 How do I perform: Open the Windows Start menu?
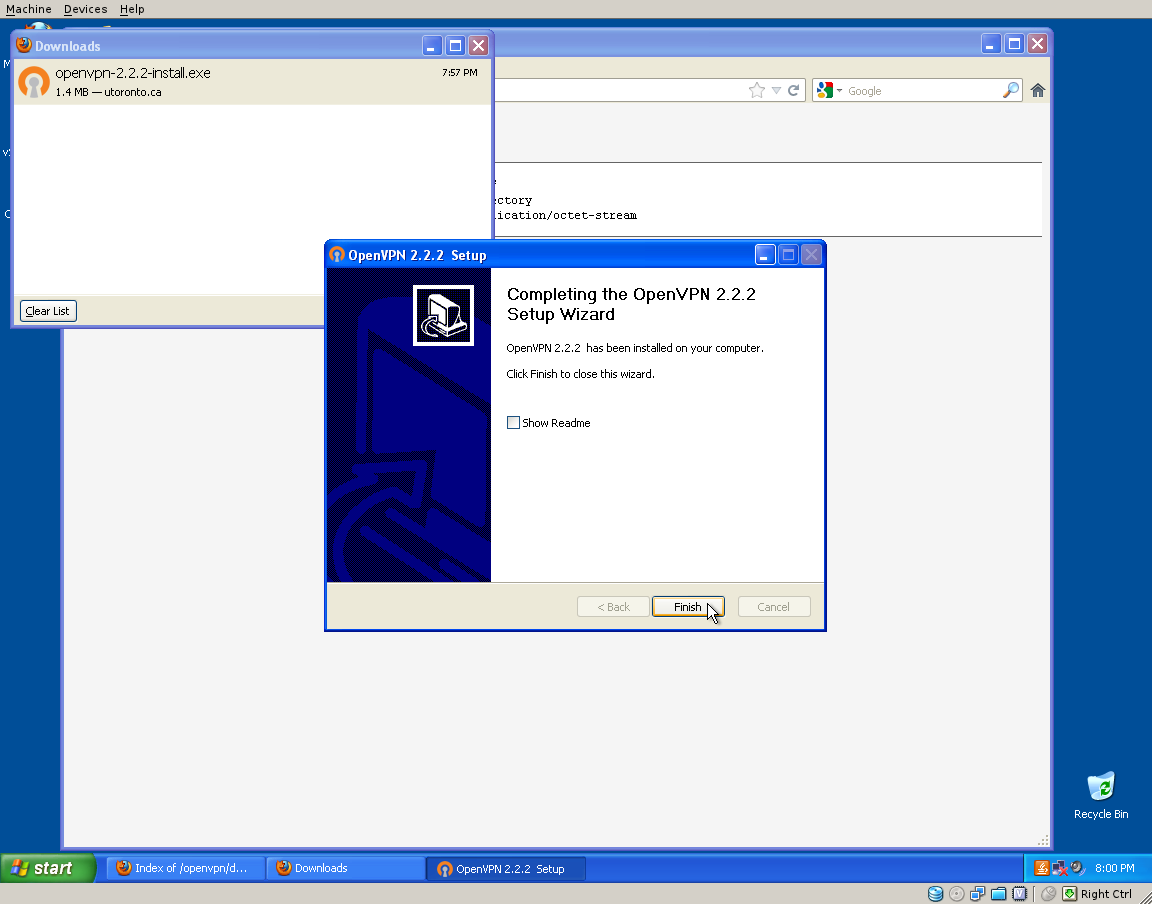(48, 868)
